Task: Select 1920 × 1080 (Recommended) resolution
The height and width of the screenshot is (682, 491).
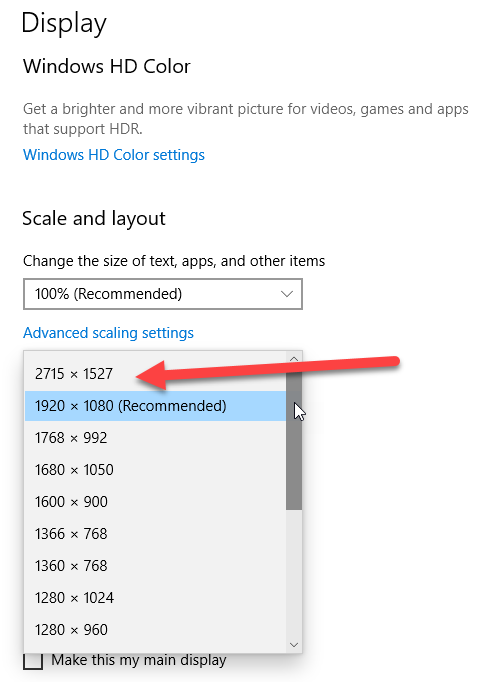Action: 155,406
